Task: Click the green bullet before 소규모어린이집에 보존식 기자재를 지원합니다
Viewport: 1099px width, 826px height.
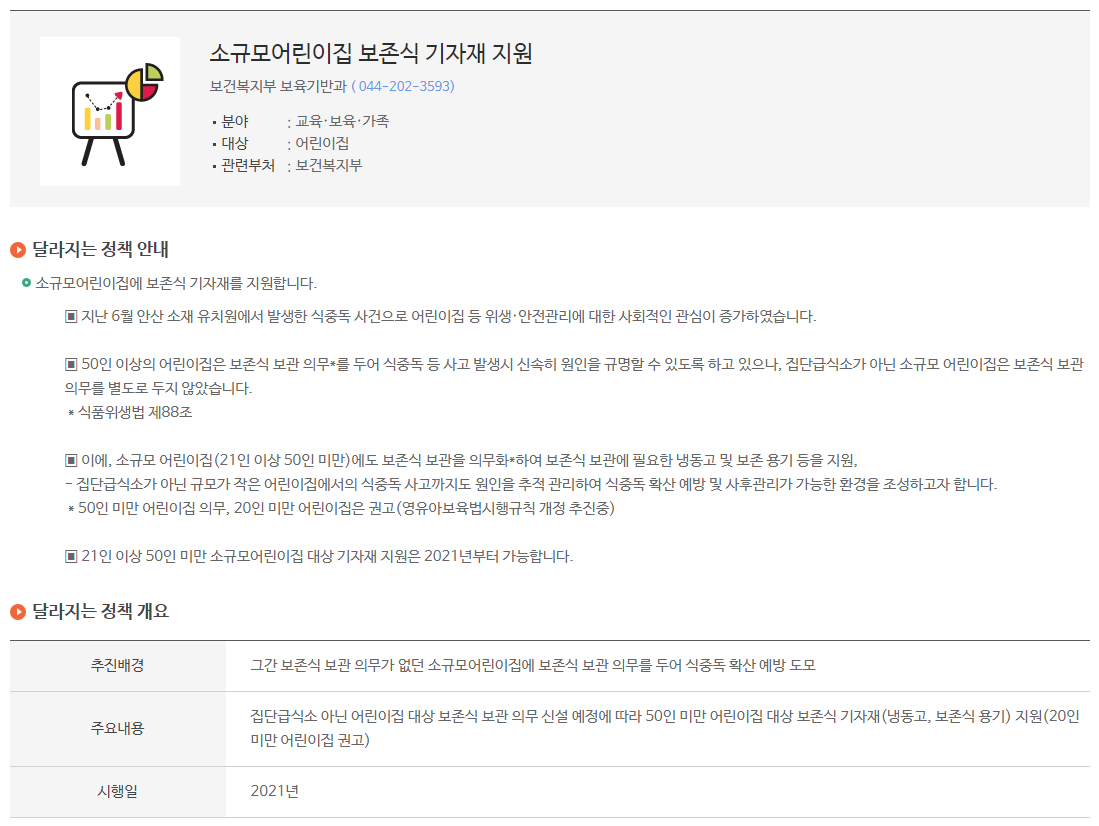Action: coord(26,283)
